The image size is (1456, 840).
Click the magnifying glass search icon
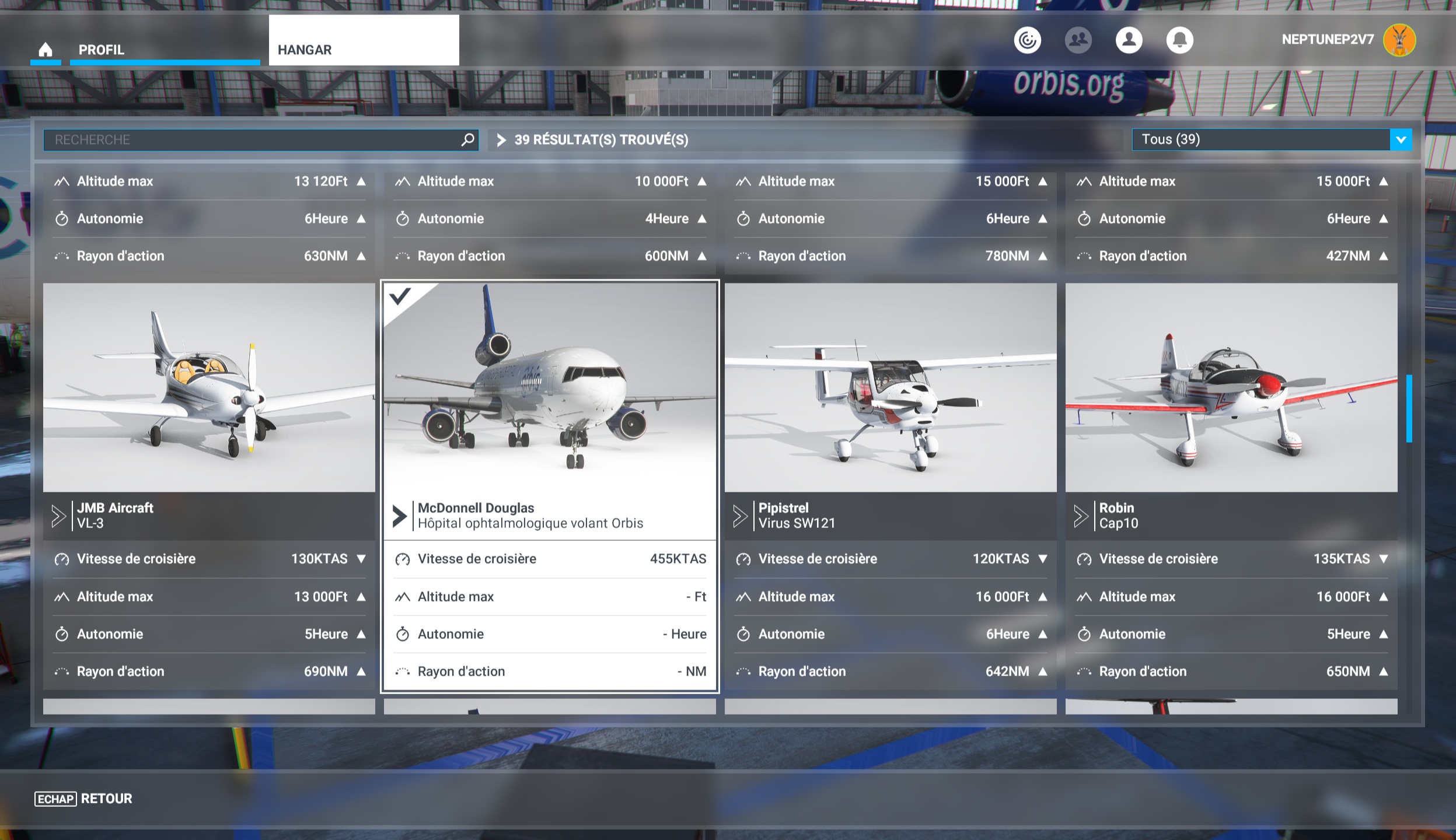coord(467,140)
